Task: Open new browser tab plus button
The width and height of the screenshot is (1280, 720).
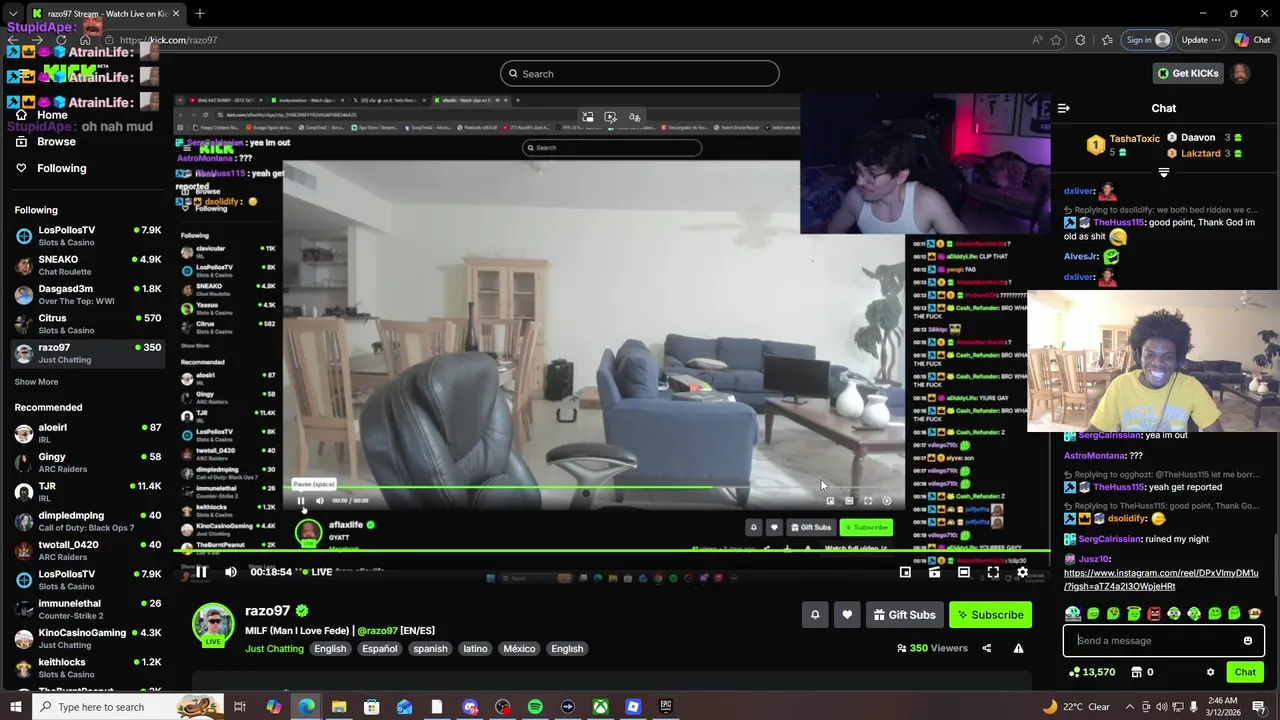Action: [x=200, y=13]
